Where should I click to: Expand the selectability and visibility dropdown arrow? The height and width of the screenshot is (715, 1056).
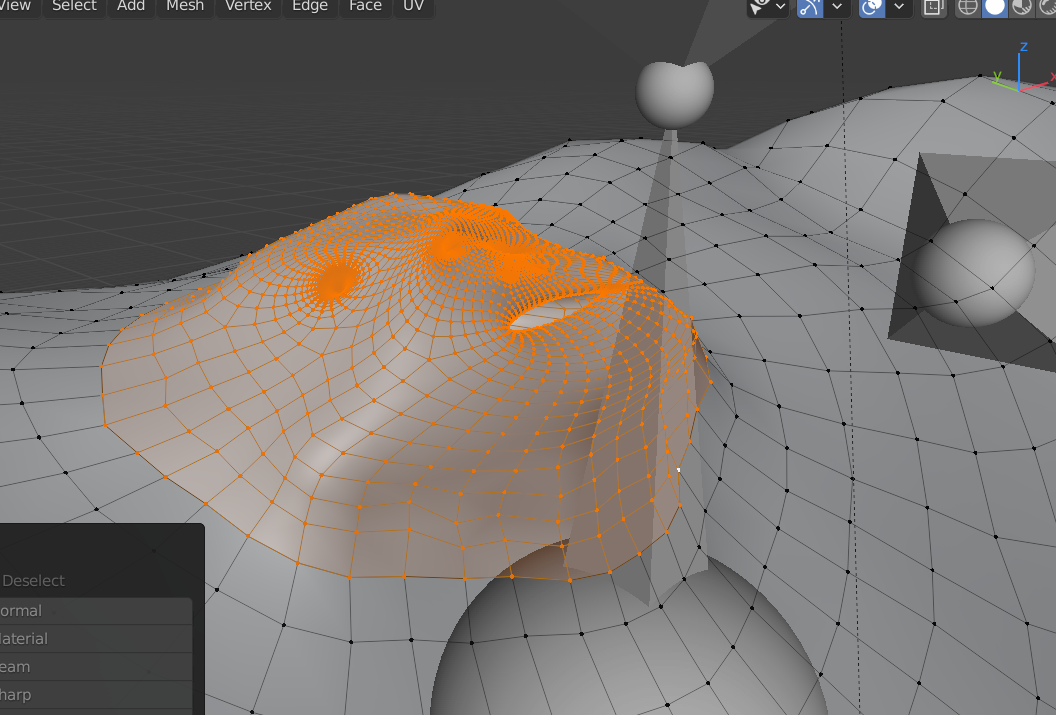pos(781,7)
